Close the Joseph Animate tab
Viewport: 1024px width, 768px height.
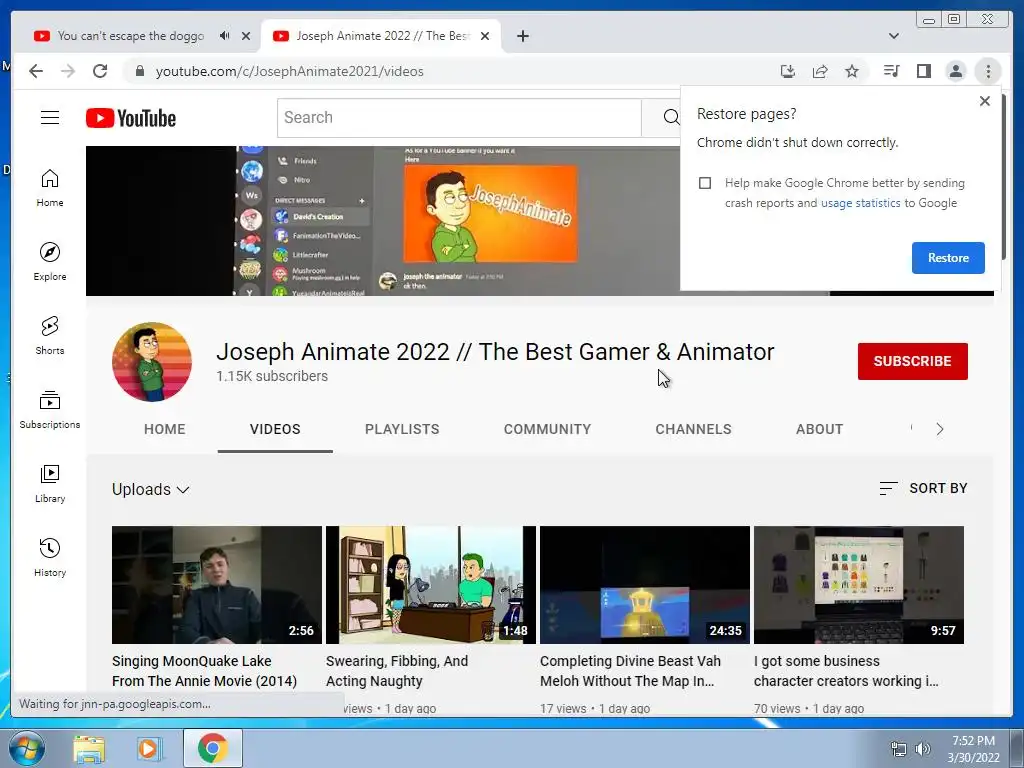(485, 36)
